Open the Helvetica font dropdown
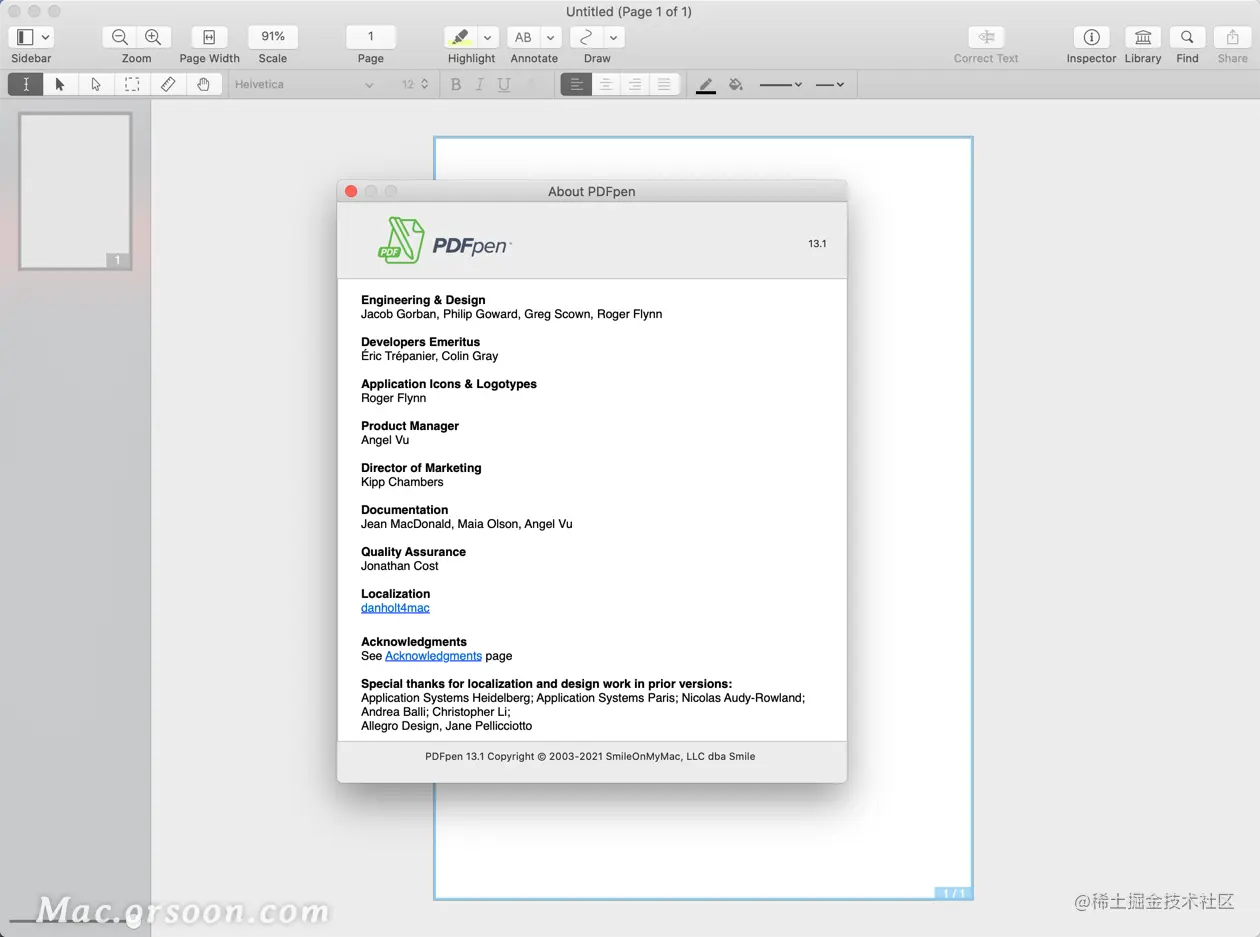Image resolution: width=1260 pixels, height=937 pixels. pos(304,84)
